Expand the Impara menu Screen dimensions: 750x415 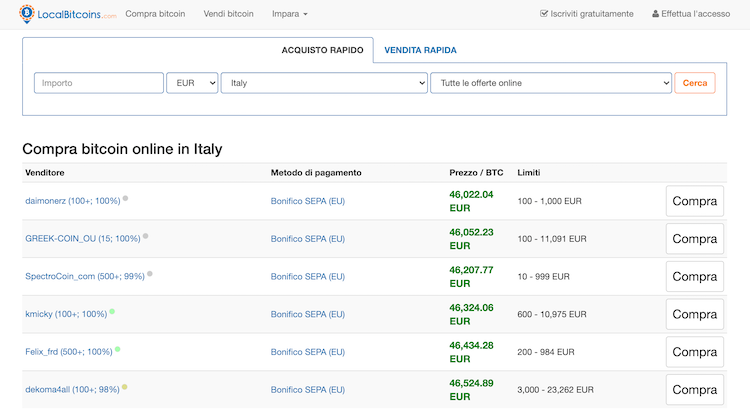pyautogui.click(x=289, y=14)
